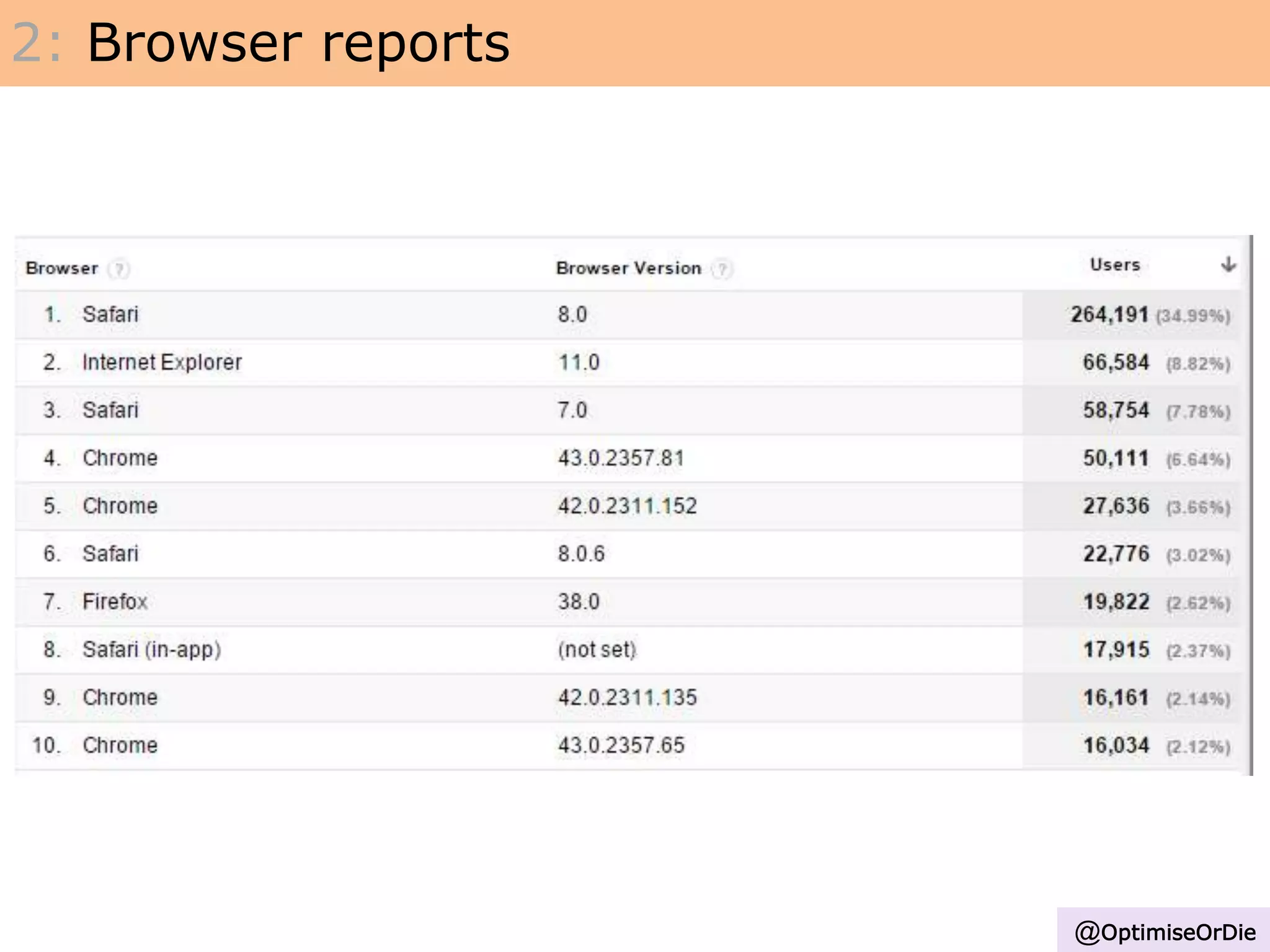
Task: Click users value 22,776
Action: (1116, 553)
